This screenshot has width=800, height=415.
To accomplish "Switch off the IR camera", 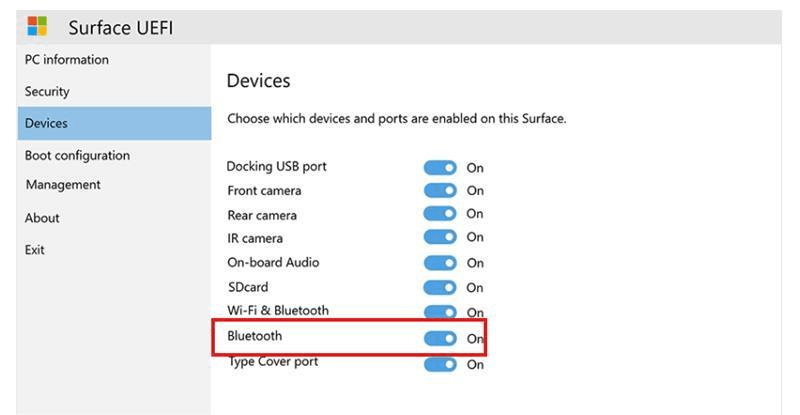I will coord(440,238).
